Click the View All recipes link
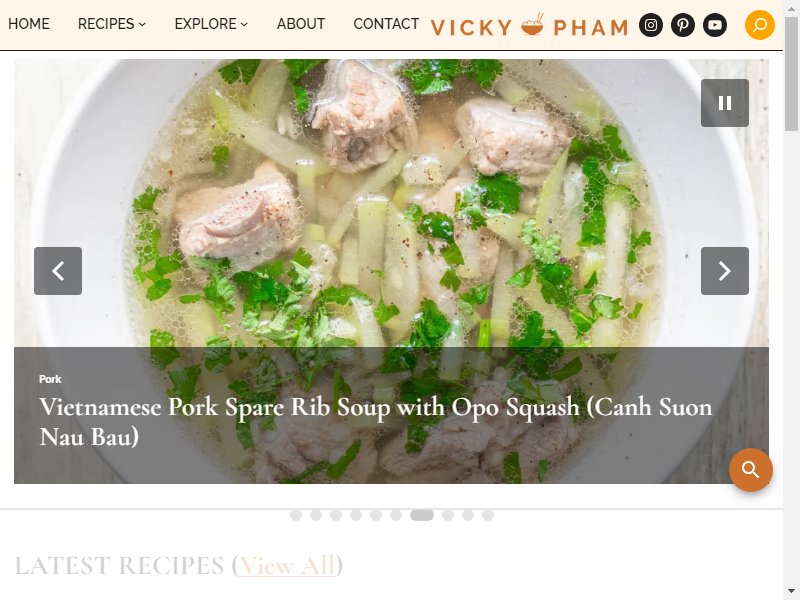Image resolution: width=800 pixels, height=600 pixels. [287, 566]
